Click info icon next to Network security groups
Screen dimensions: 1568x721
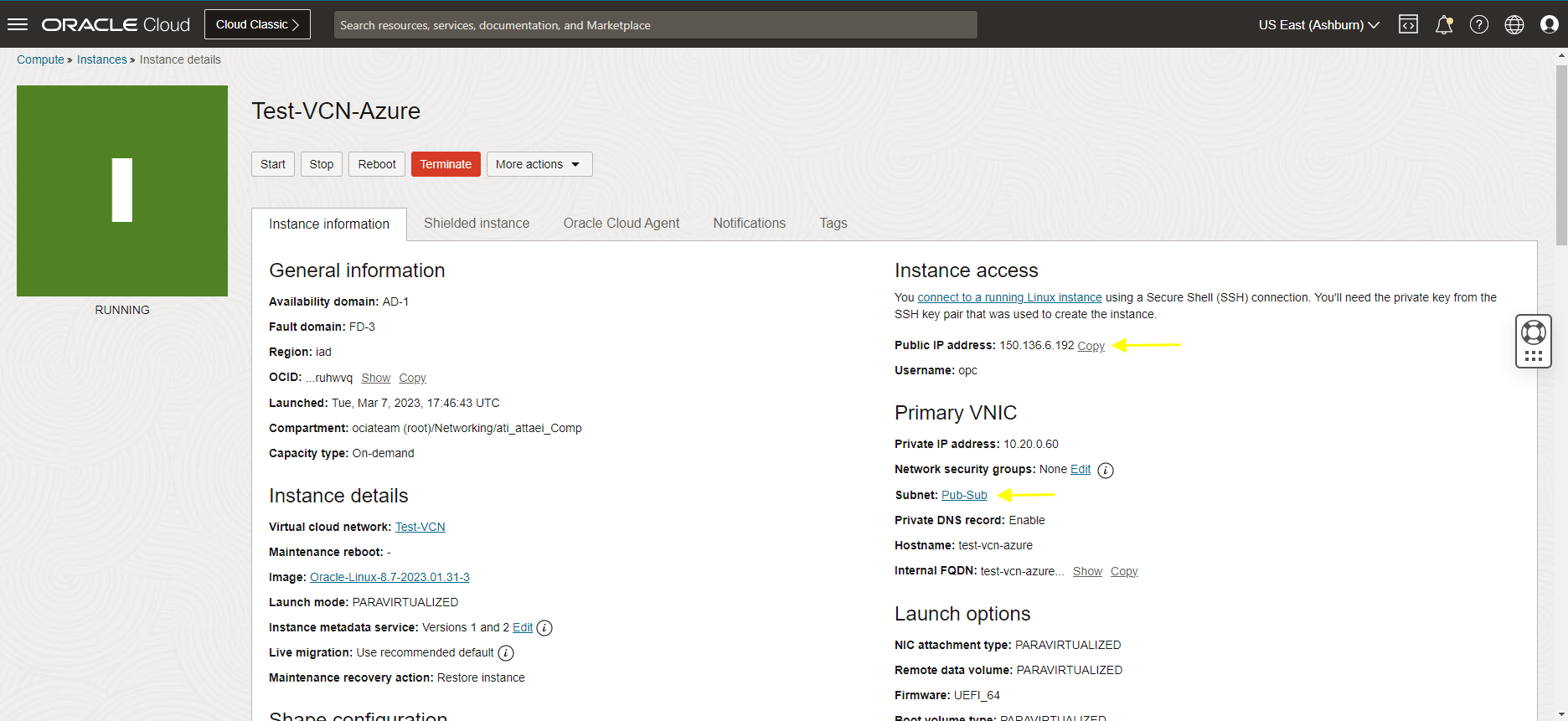pyautogui.click(x=1106, y=471)
